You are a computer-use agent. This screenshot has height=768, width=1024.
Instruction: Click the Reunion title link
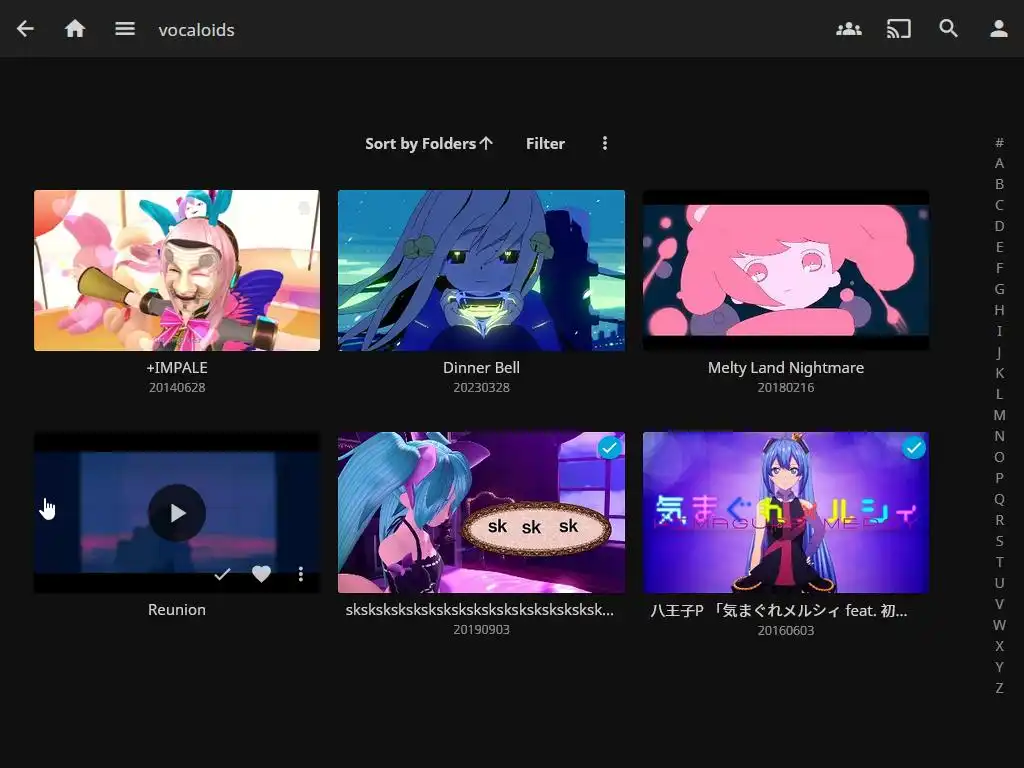coord(177,609)
